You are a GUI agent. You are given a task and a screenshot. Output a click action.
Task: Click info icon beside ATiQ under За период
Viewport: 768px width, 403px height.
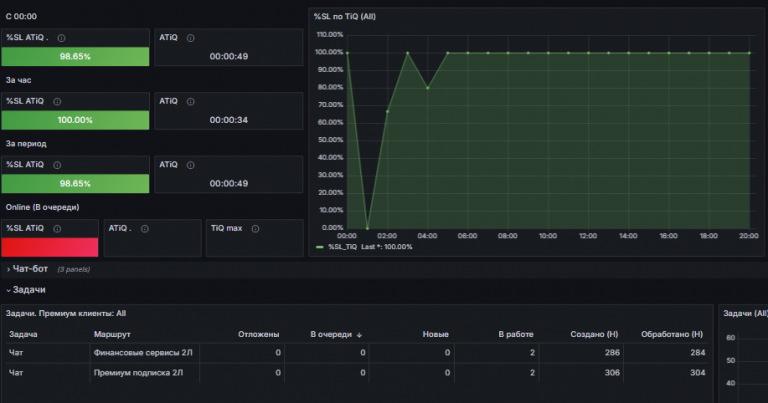click(x=191, y=166)
